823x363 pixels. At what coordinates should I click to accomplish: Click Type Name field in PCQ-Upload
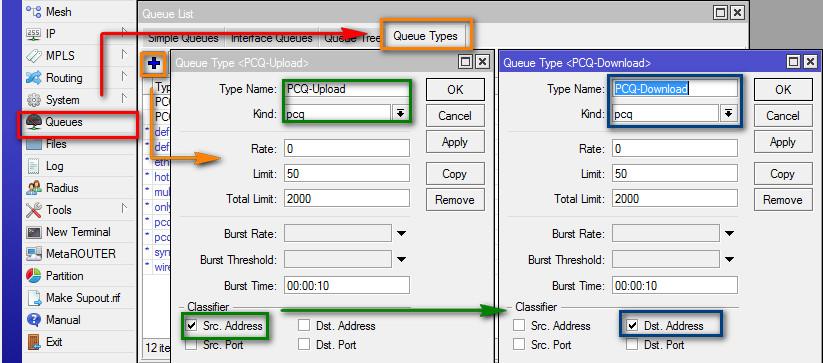coord(346,89)
